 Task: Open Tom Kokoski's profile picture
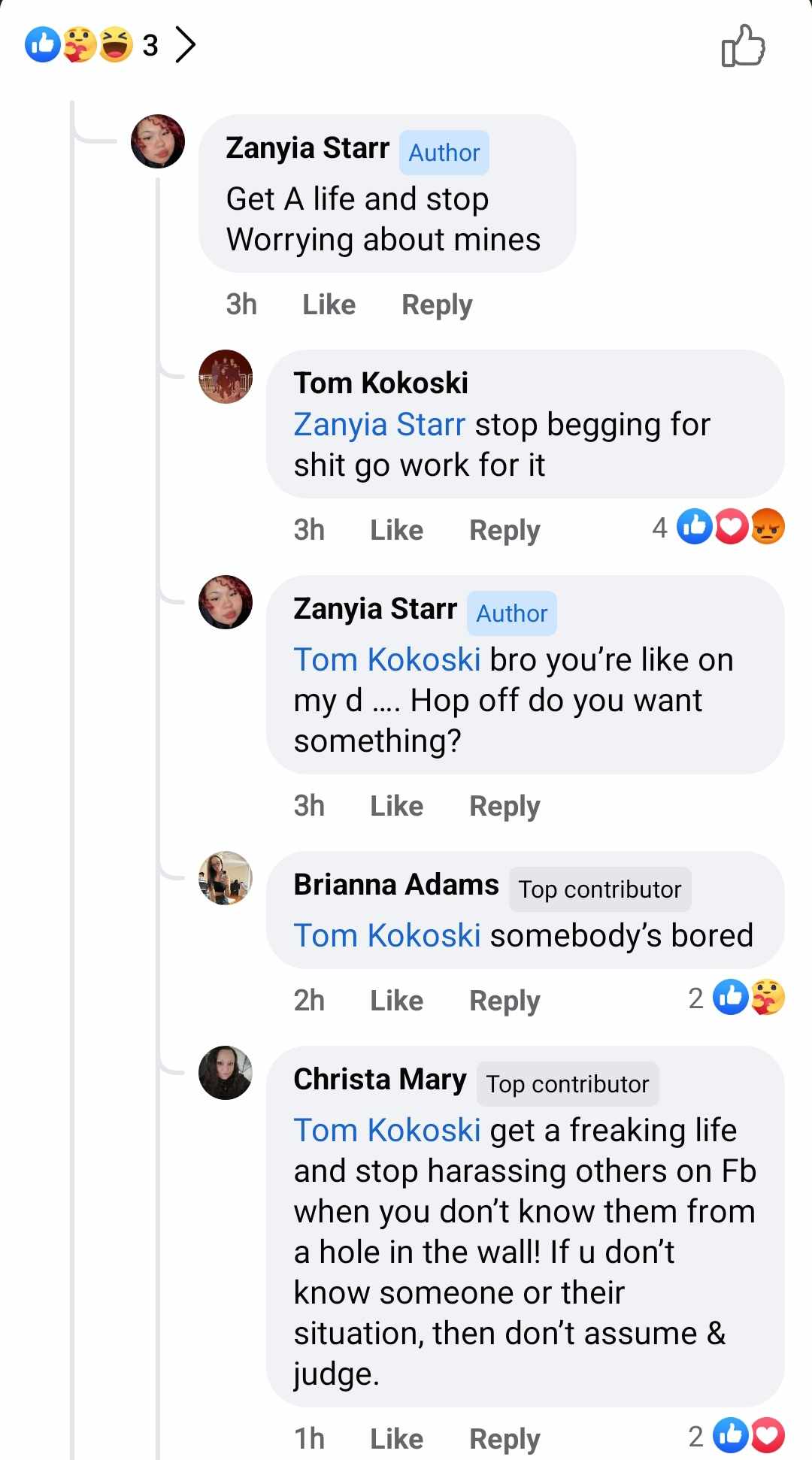pos(226,377)
